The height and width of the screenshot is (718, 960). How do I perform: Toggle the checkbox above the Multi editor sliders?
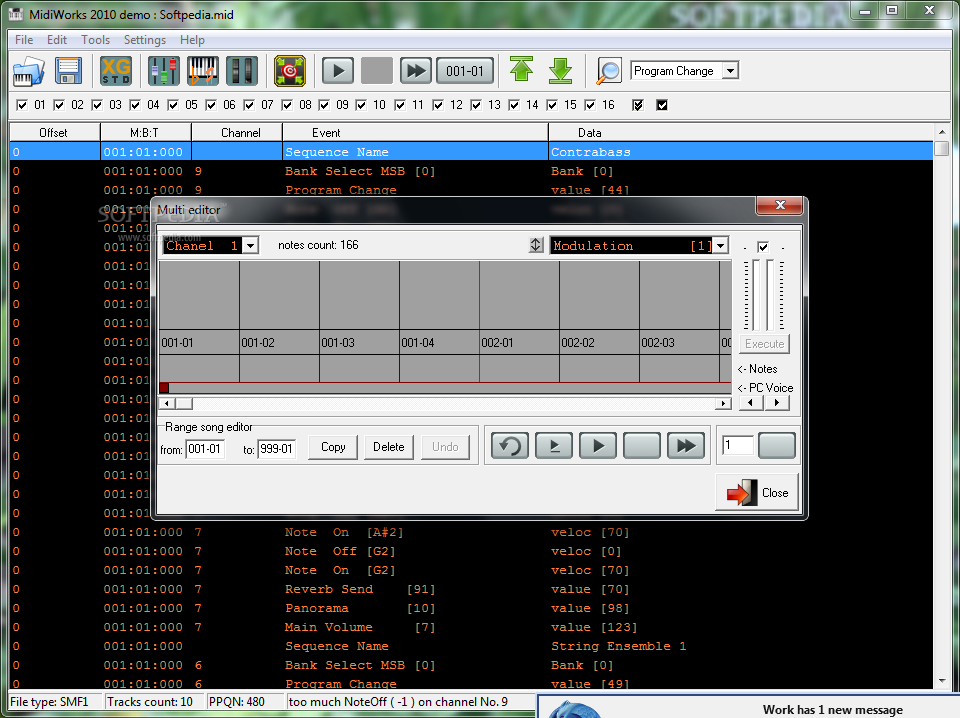pyautogui.click(x=763, y=247)
